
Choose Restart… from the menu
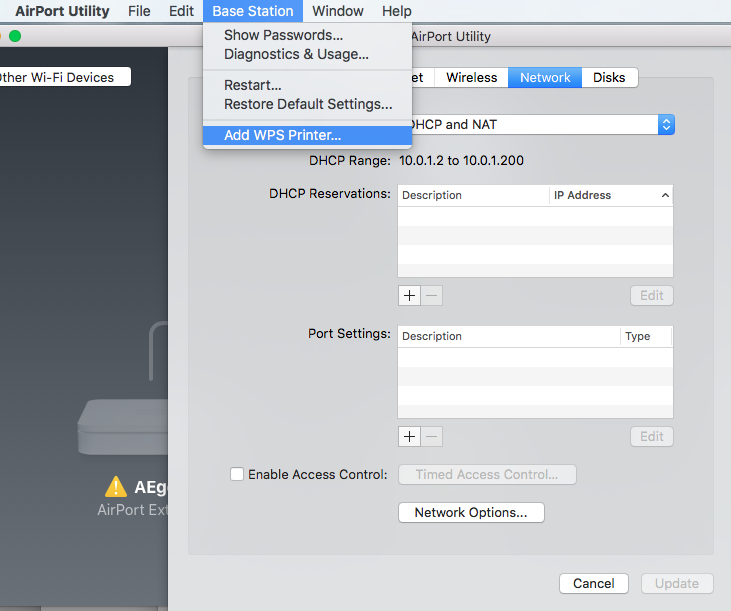(x=307, y=85)
